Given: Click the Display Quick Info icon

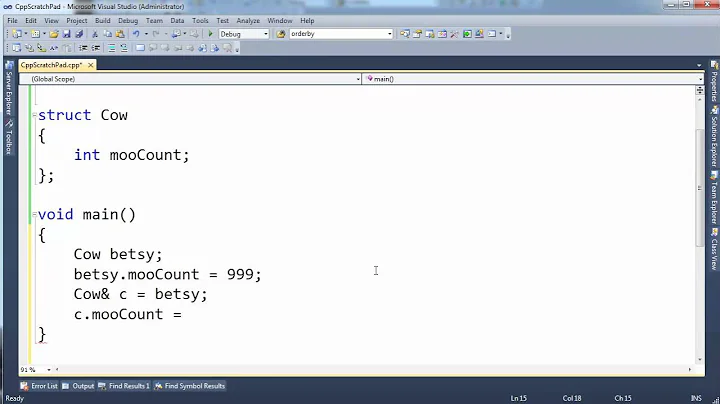Looking at the screenshot, I should click(x=42, y=48).
